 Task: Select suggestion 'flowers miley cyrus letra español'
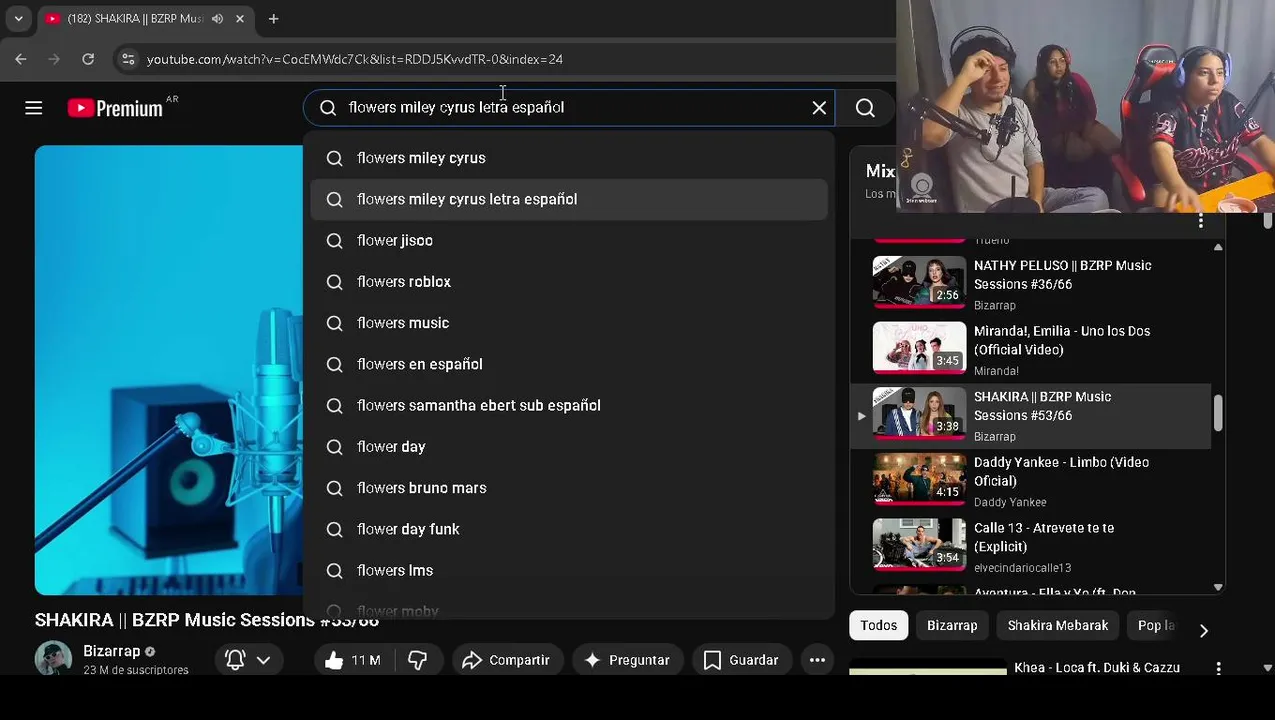point(569,199)
